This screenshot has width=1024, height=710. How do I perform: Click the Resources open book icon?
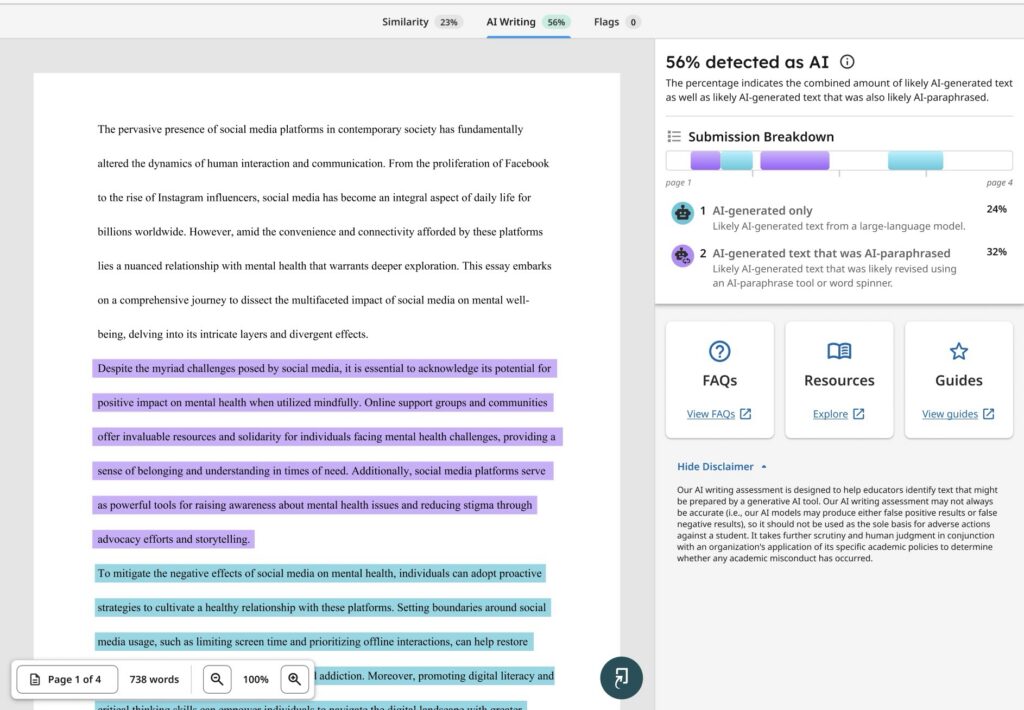(x=839, y=351)
